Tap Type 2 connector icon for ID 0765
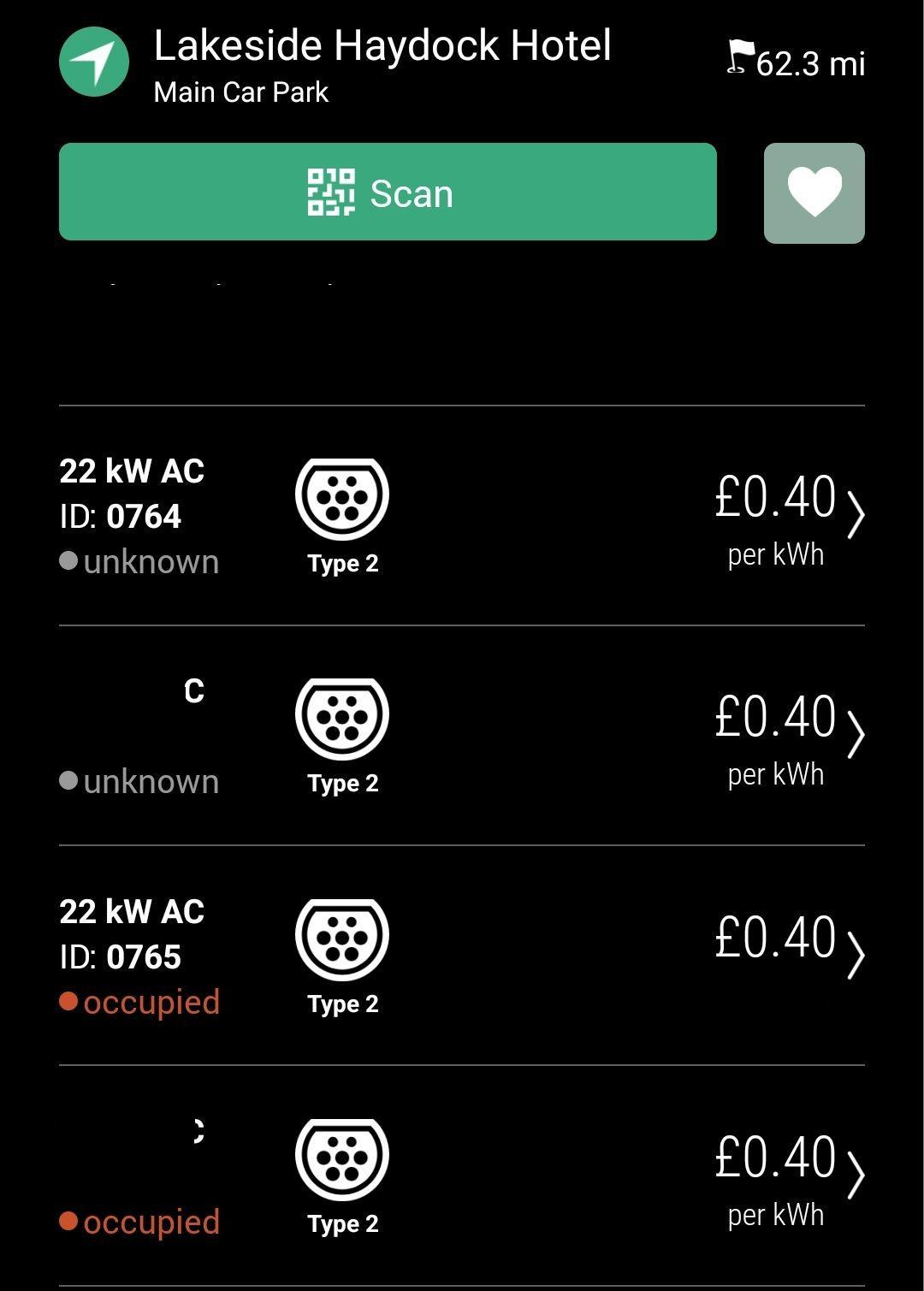924x1291 pixels. coord(342,939)
